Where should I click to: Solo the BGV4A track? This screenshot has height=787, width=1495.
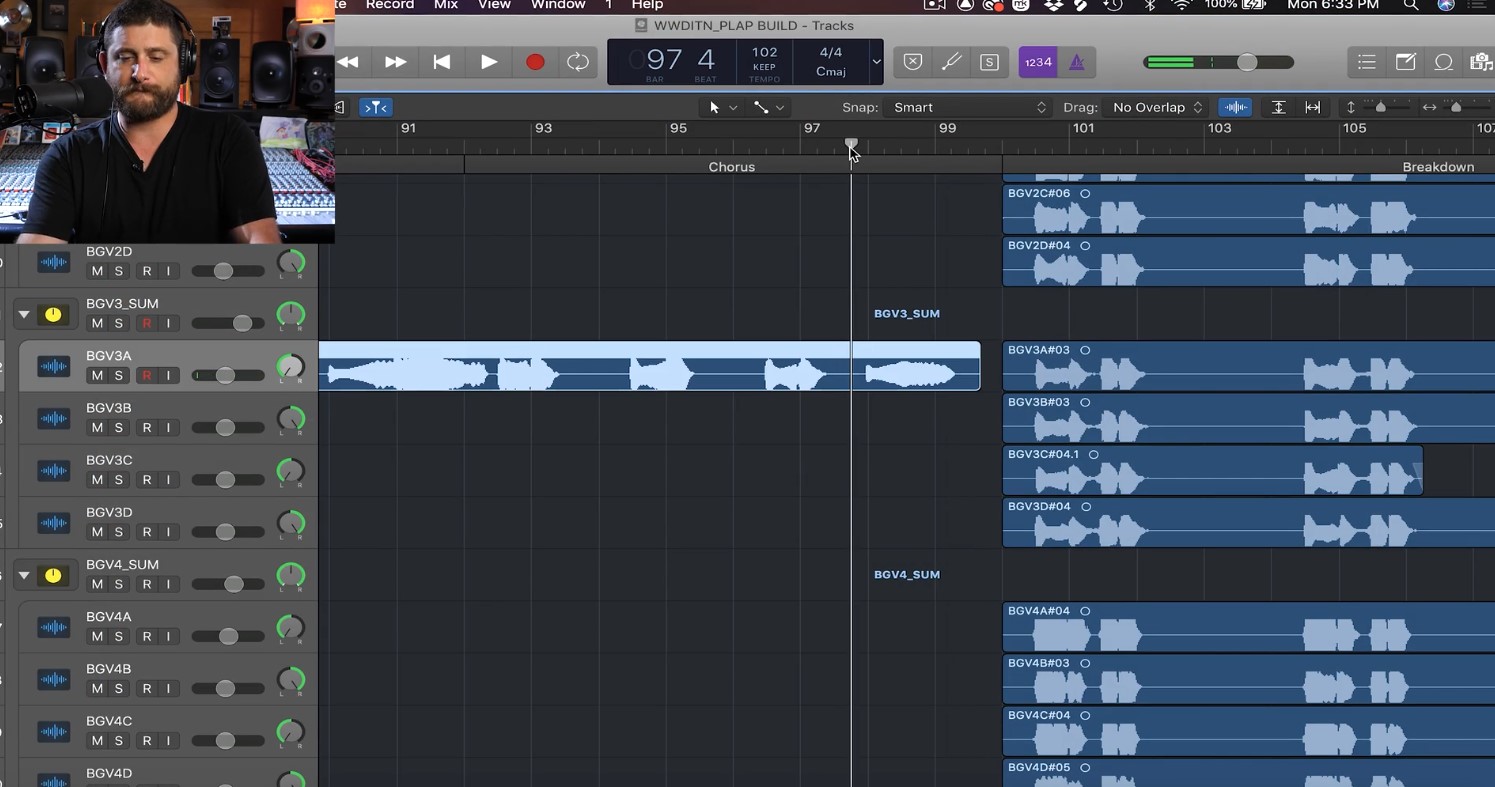click(x=119, y=636)
